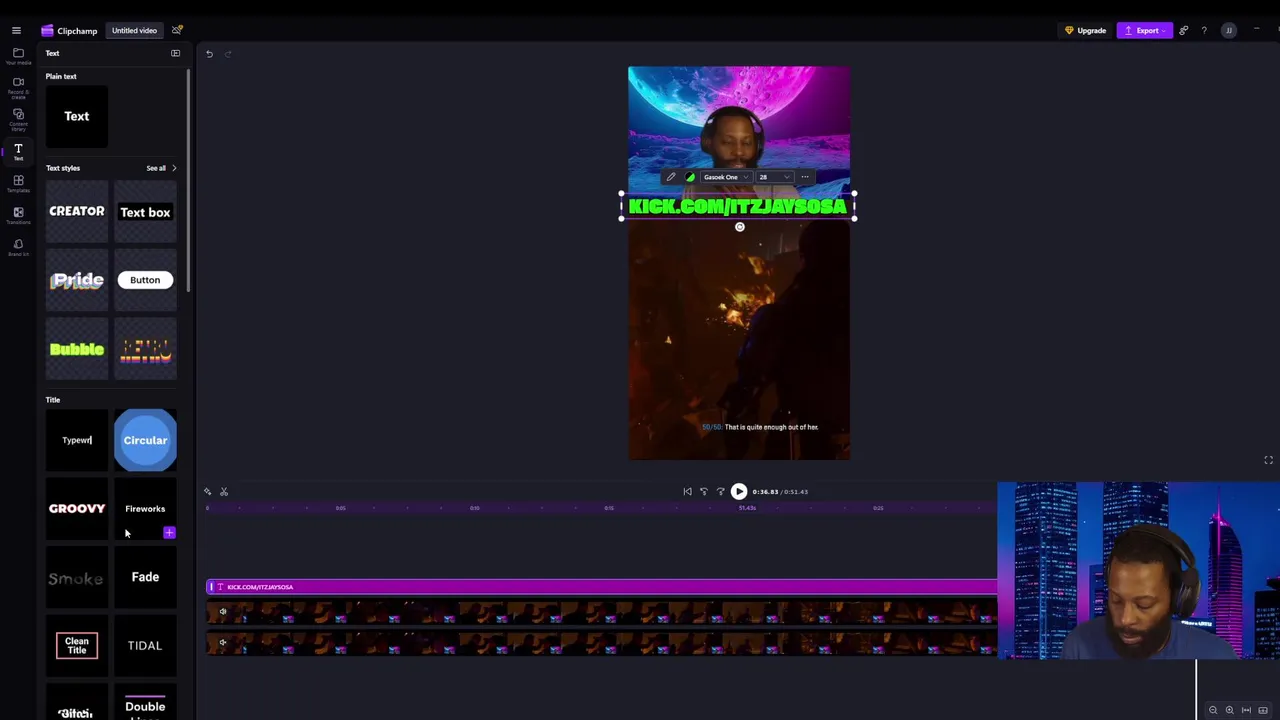
Task: Open Brand kit sidebar icon
Action: pos(18,247)
